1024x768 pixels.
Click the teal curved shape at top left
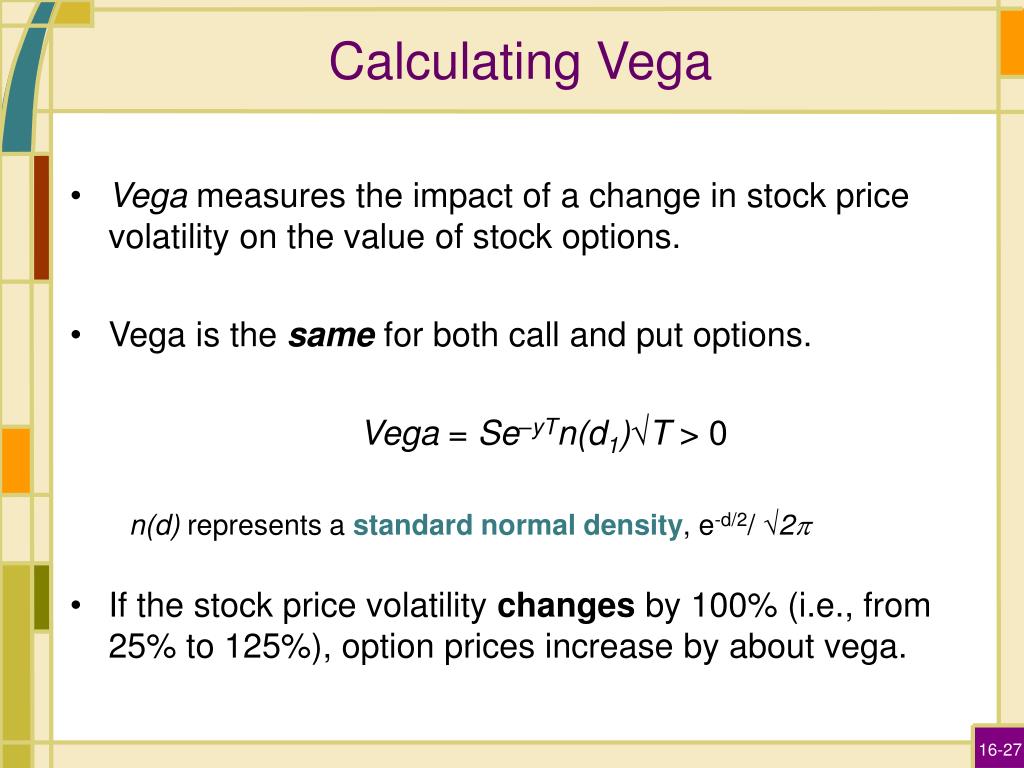tap(24, 77)
